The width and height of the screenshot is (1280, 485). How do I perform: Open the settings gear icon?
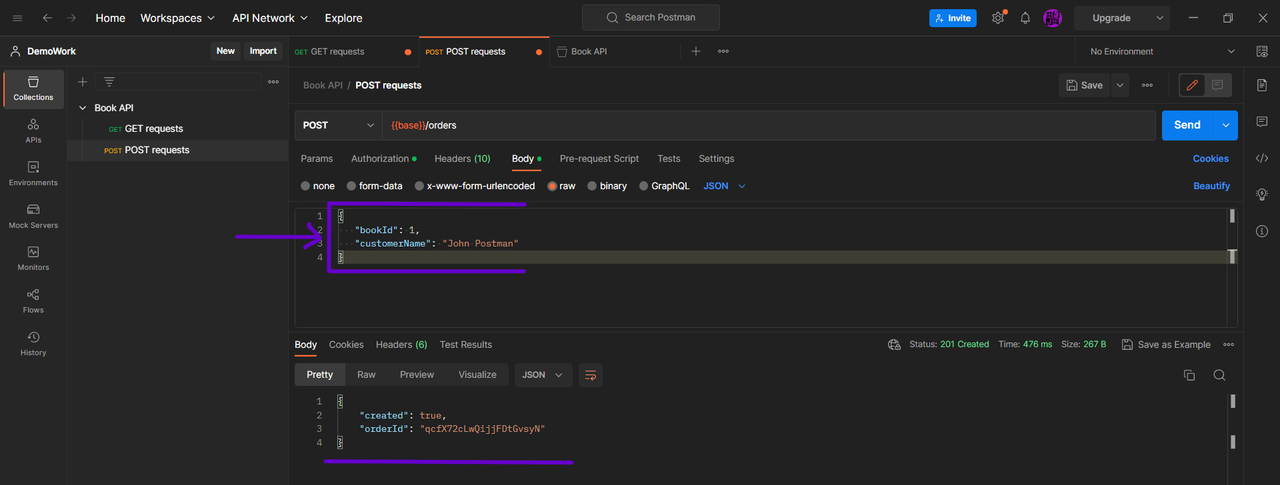tap(997, 18)
